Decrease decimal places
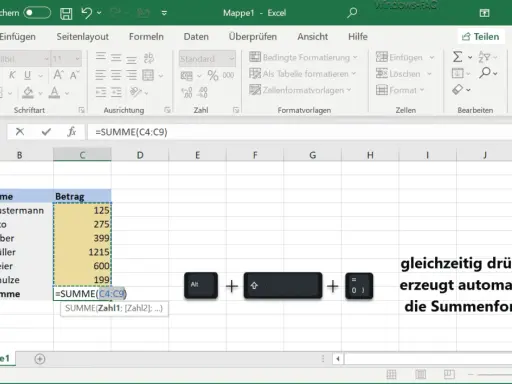This screenshot has width=512, height=384. [202, 92]
